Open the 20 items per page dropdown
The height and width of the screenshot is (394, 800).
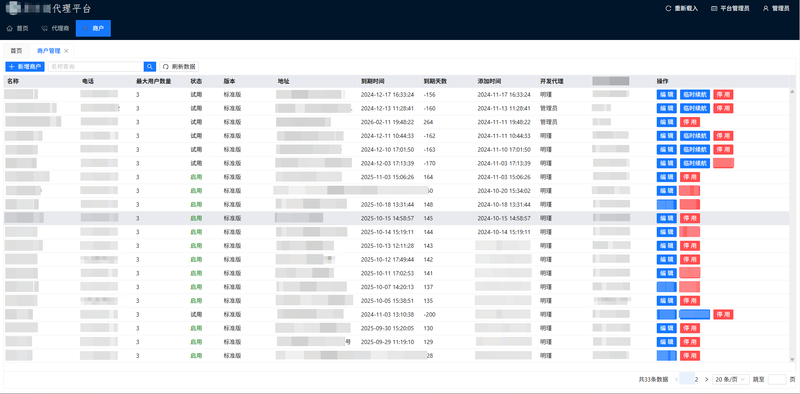731,379
